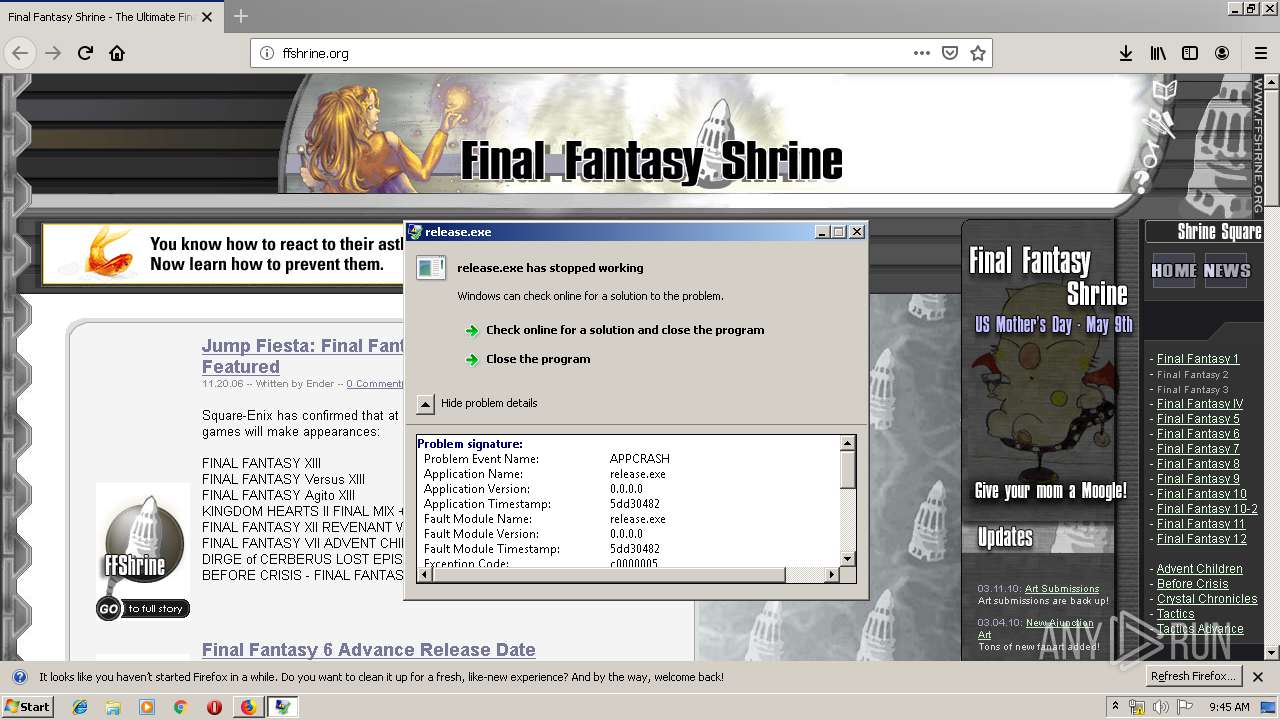Viewport: 1280px width, 720px height.
Task: Click the Refresh Firefox button
Action: click(1193, 677)
